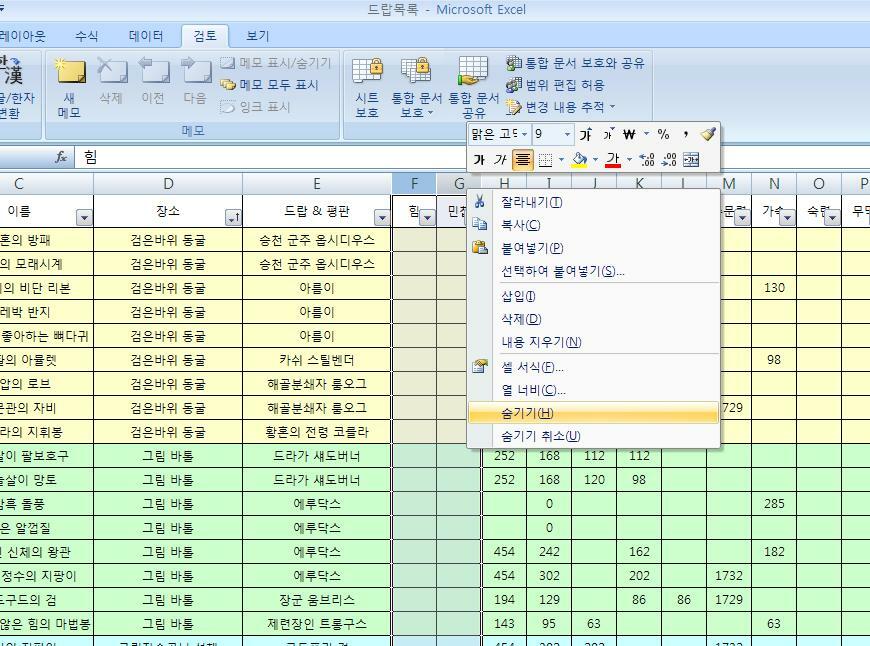Click 범위 편집 허용 button
Viewport: 870px width, 646px height.
(563, 85)
